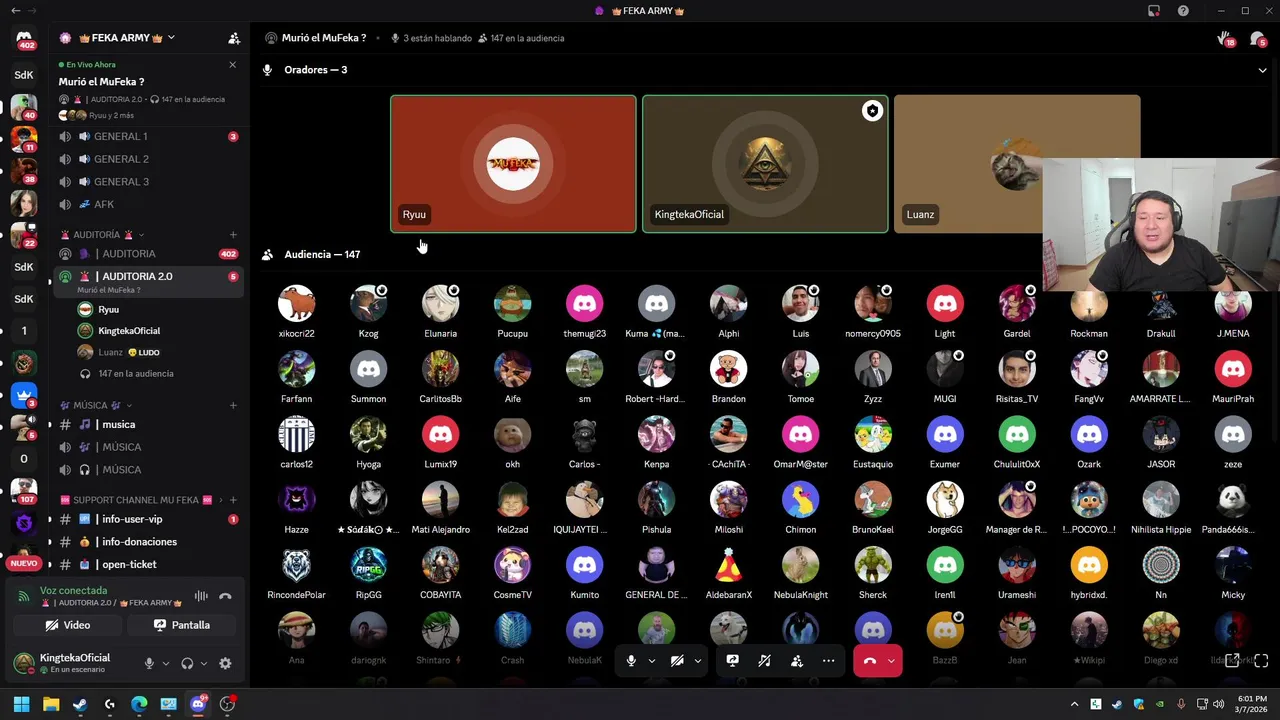Open the musica text channel
The width and height of the screenshot is (1280, 720).
pos(148,424)
